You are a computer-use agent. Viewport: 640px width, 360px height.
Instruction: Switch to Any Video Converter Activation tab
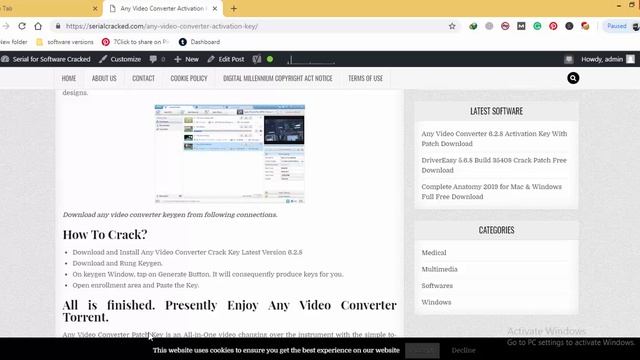click(163, 9)
